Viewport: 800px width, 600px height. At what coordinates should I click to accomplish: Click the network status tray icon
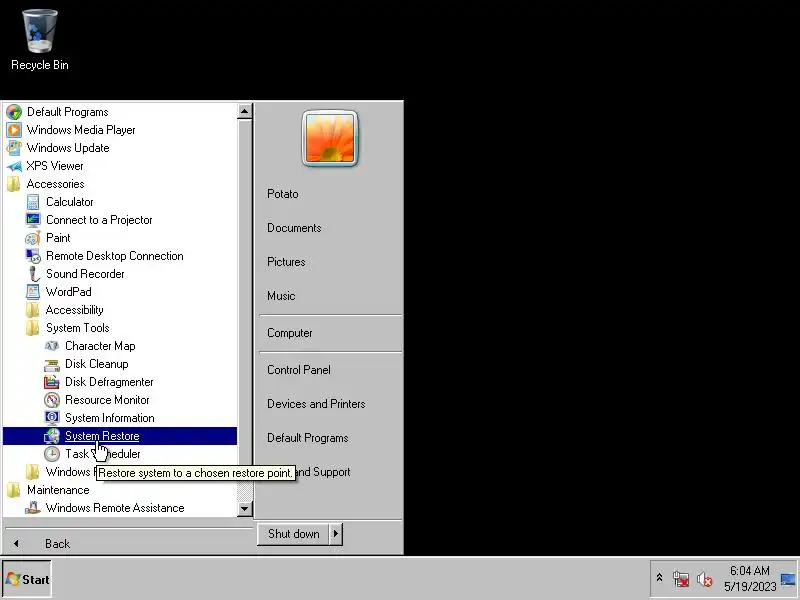(x=681, y=579)
